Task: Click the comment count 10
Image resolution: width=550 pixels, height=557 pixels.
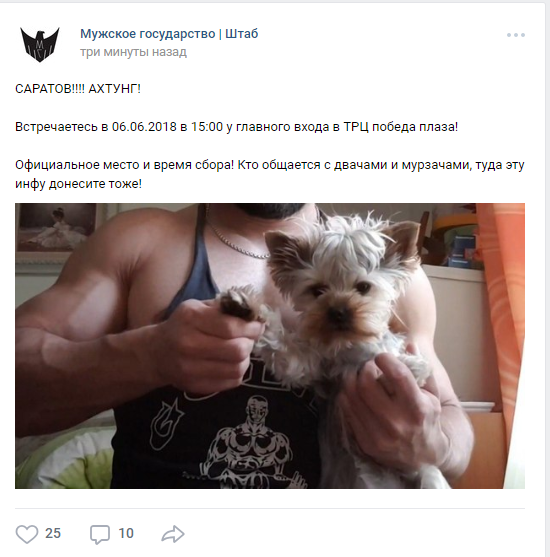Action: tap(126, 533)
